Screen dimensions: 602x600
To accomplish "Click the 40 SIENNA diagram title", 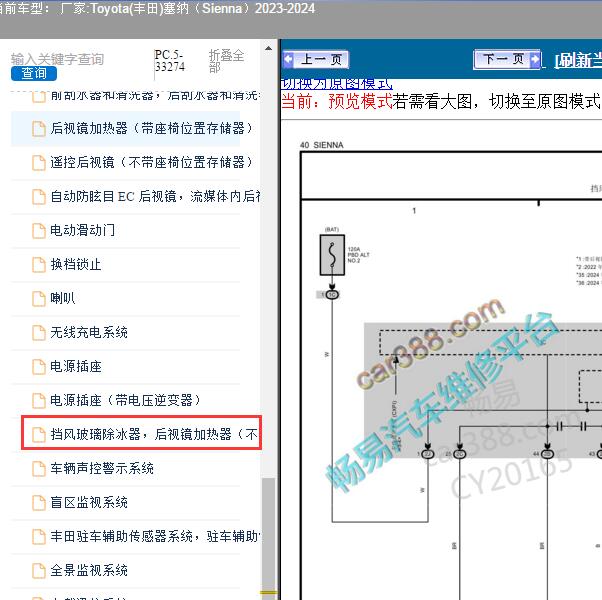I will pos(322,145).
